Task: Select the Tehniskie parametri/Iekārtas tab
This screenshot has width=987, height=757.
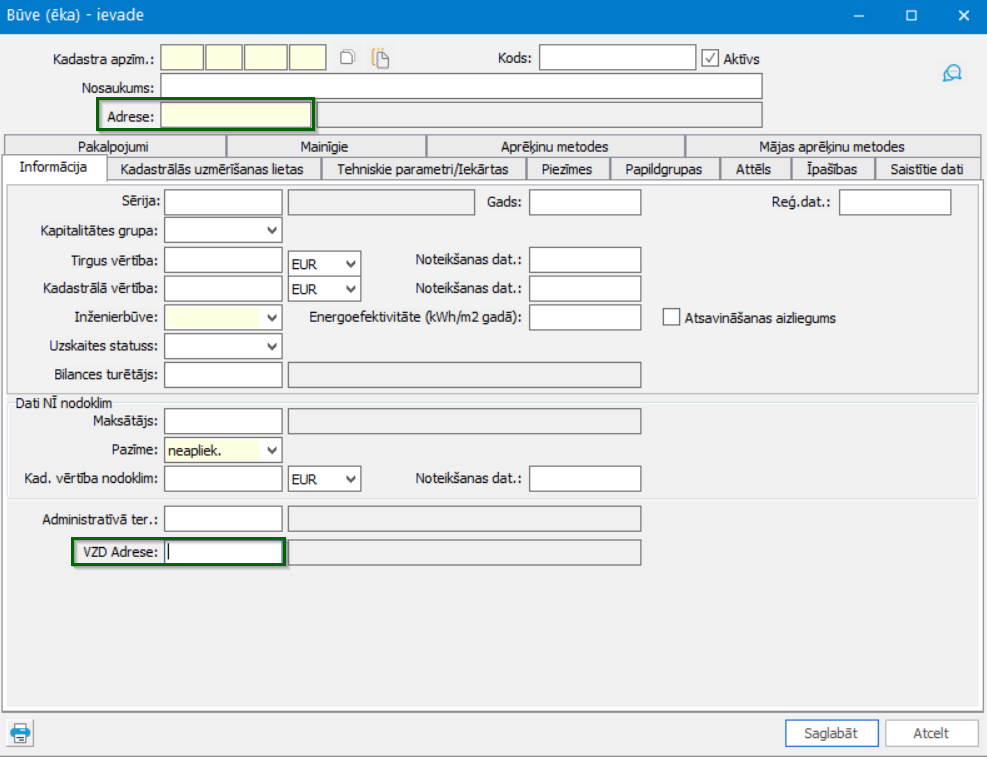Action: (x=422, y=169)
